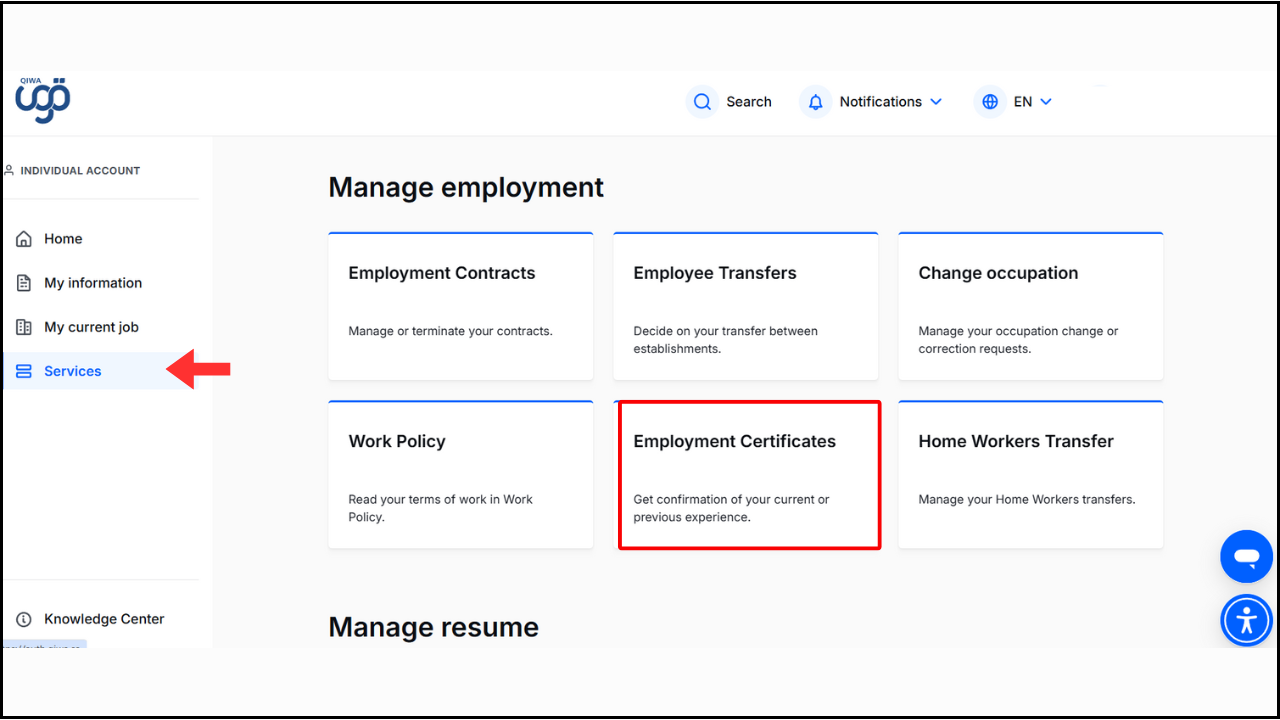The width and height of the screenshot is (1280, 720).
Task: Click the language globe icon
Action: pos(990,102)
